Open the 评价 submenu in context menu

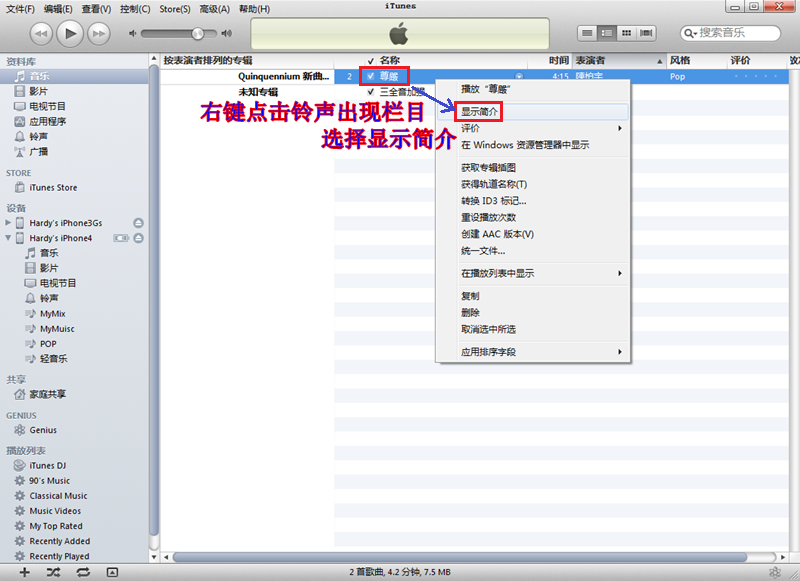(x=533, y=128)
